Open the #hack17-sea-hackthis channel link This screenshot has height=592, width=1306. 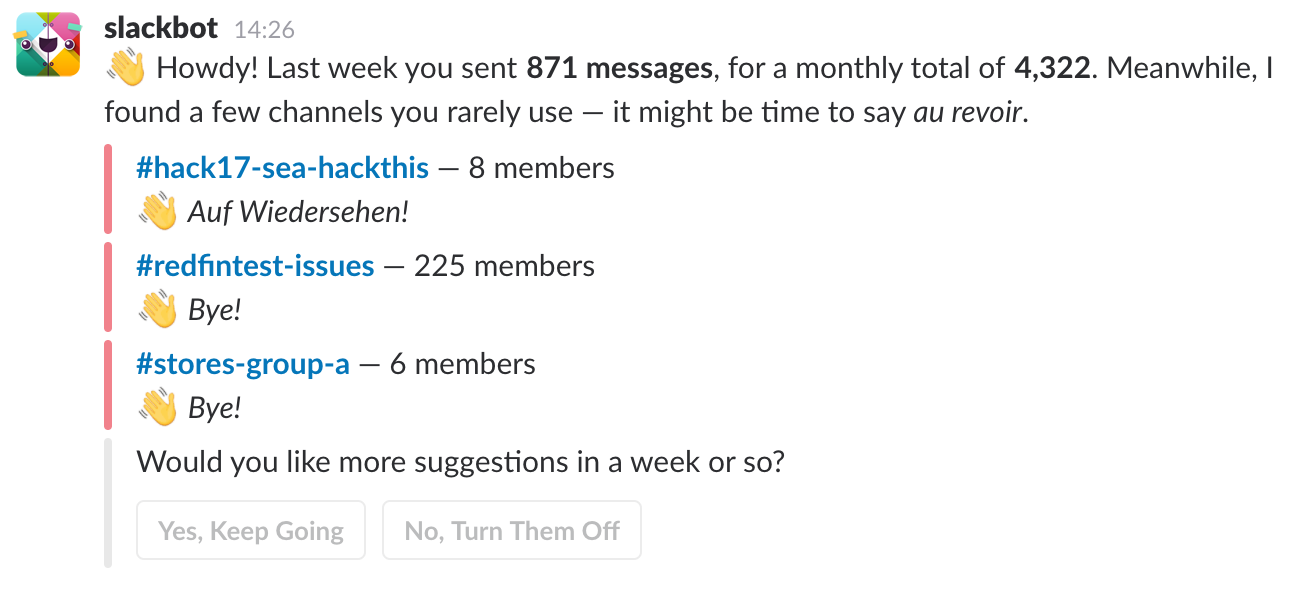(x=282, y=168)
